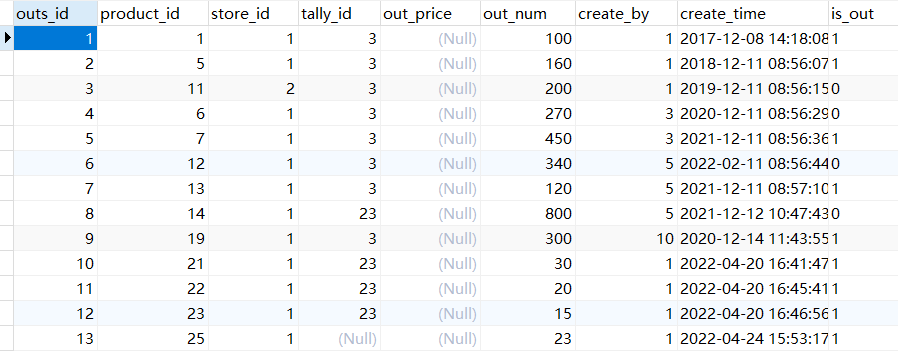Image resolution: width=898 pixels, height=361 pixels.
Task: Click create_time 2022-04-24 15:53:17
Action: point(753,339)
